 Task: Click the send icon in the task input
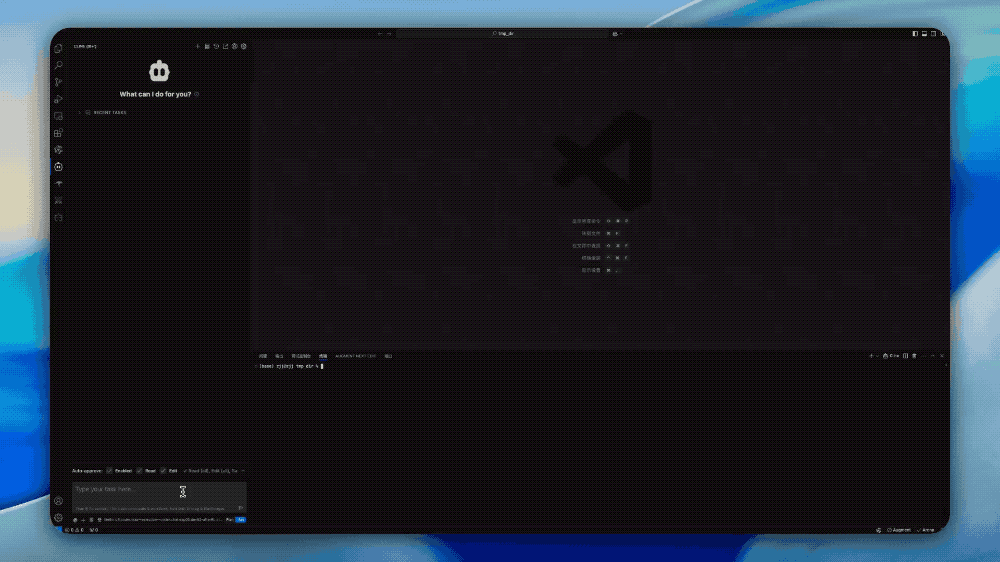coord(240,508)
